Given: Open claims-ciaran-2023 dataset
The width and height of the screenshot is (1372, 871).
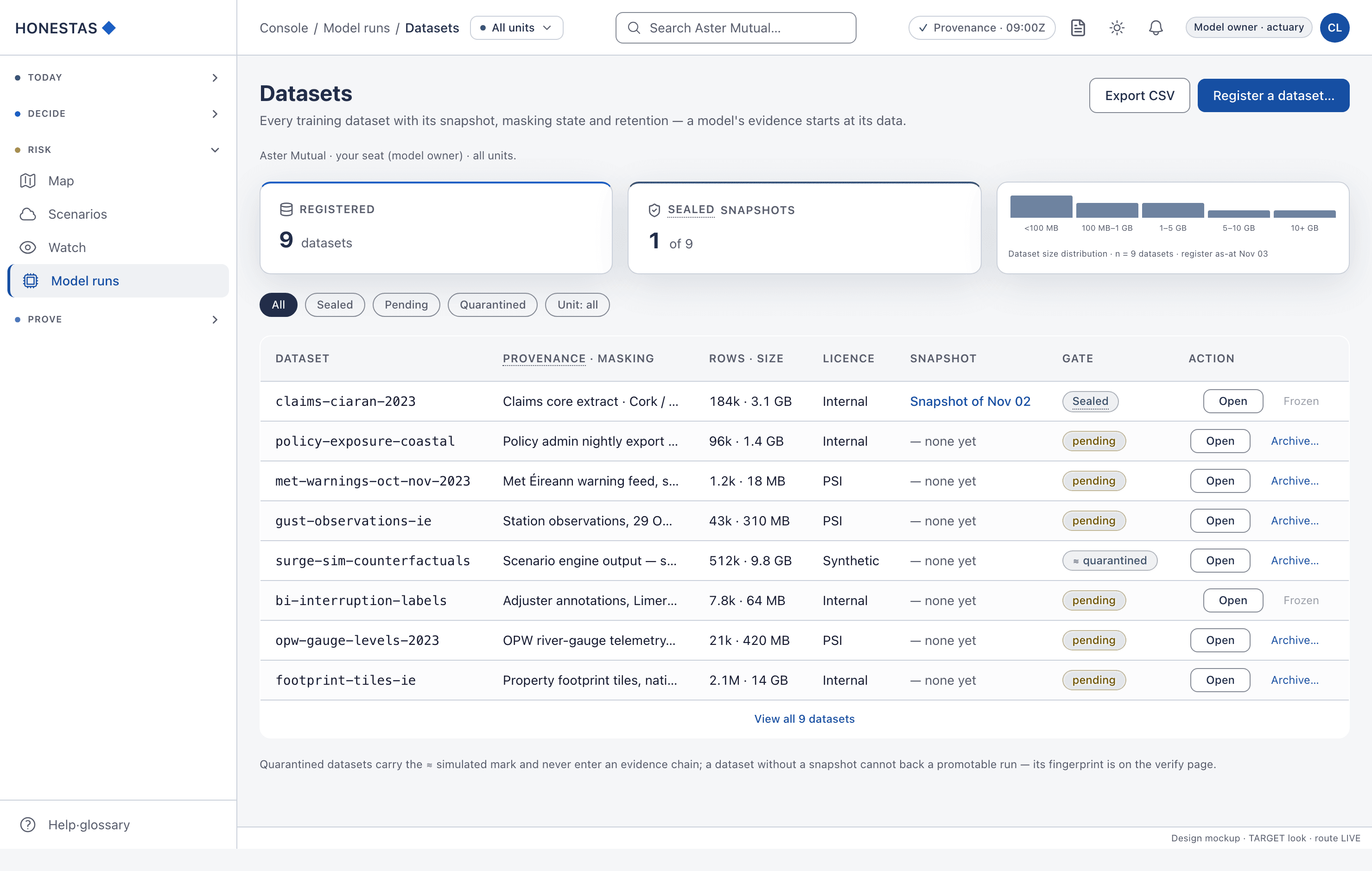Looking at the screenshot, I should pos(1232,401).
